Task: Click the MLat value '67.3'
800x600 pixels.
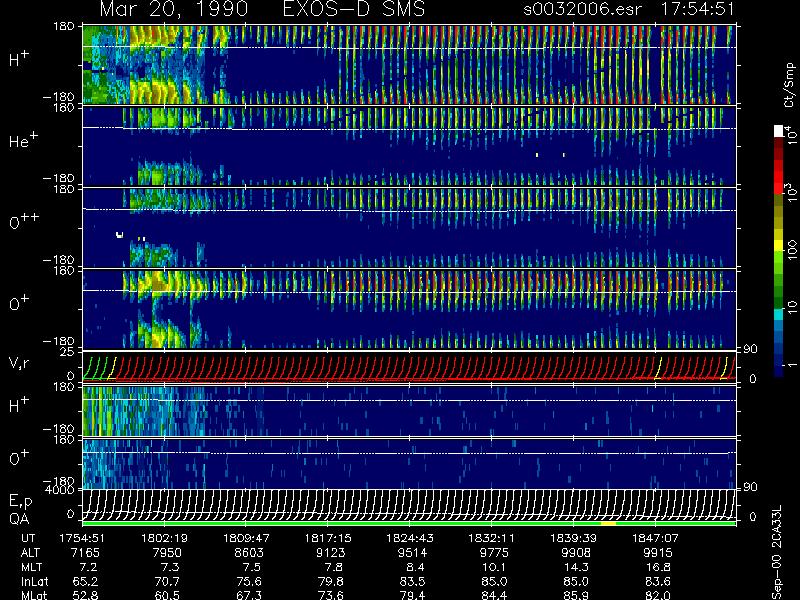Action: coord(249,595)
